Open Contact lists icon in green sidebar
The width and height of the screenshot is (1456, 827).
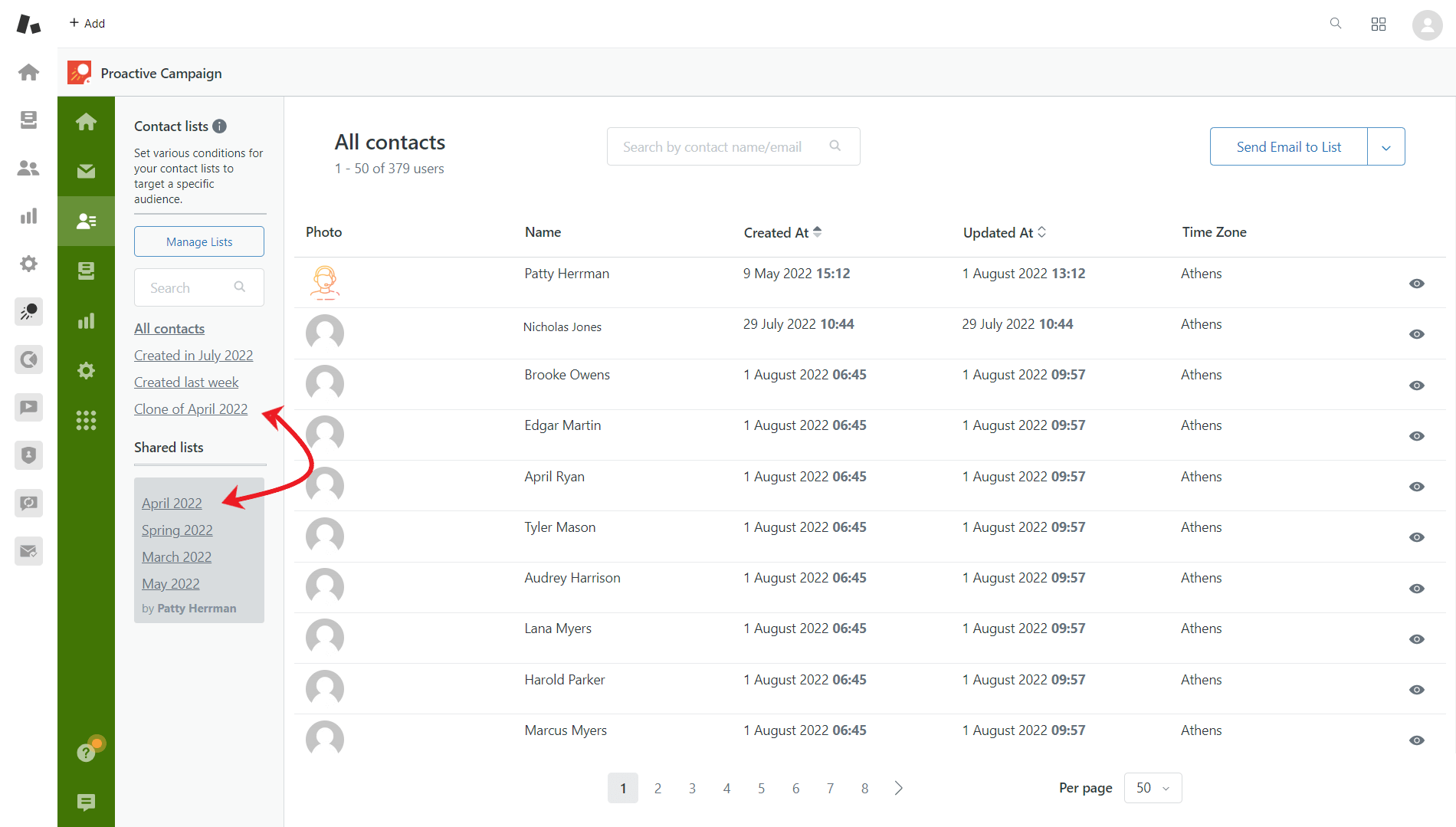pos(86,221)
